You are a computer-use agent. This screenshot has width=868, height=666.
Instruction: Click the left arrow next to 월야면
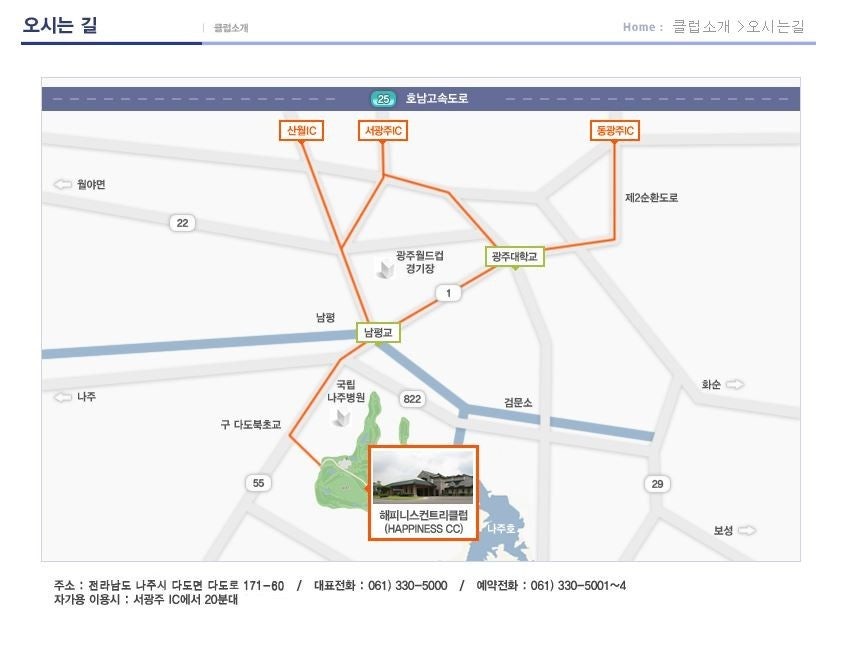click(x=63, y=184)
